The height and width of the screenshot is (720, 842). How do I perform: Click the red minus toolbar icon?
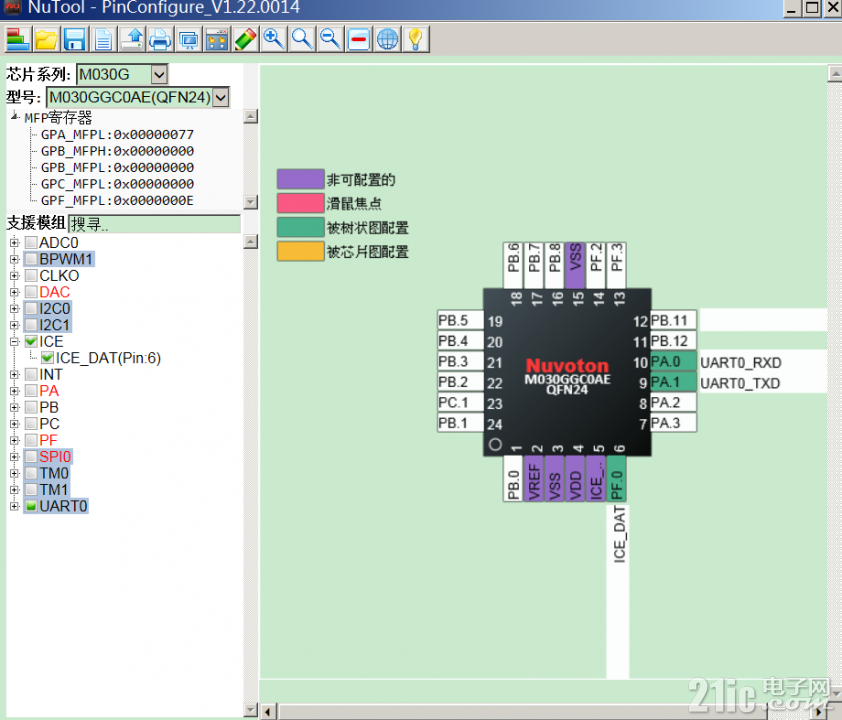pyautogui.click(x=359, y=39)
